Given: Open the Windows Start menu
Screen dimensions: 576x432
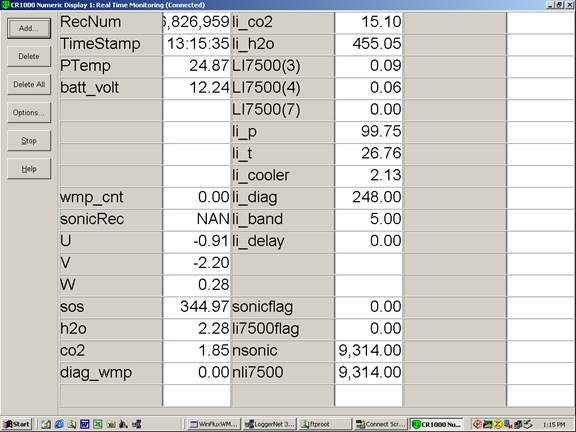Looking at the screenshot, I should click(x=17, y=424).
